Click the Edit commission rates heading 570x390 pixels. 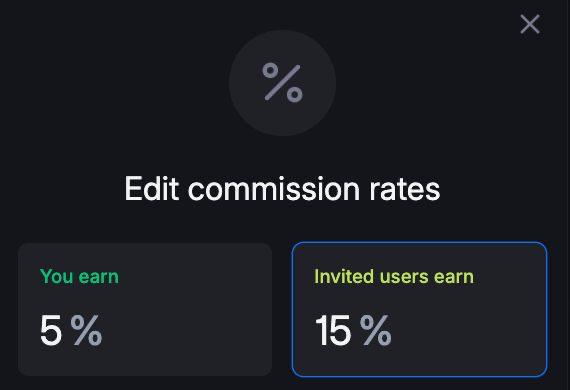[x=282, y=188]
